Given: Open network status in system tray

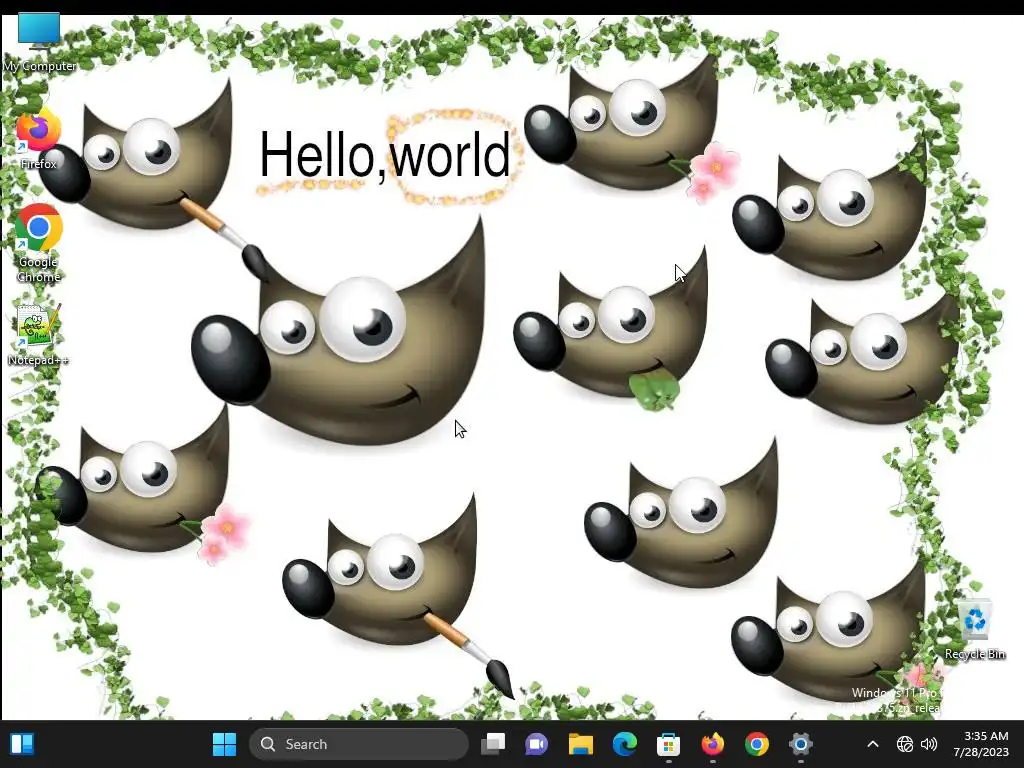Looking at the screenshot, I should [x=904, y=744].
